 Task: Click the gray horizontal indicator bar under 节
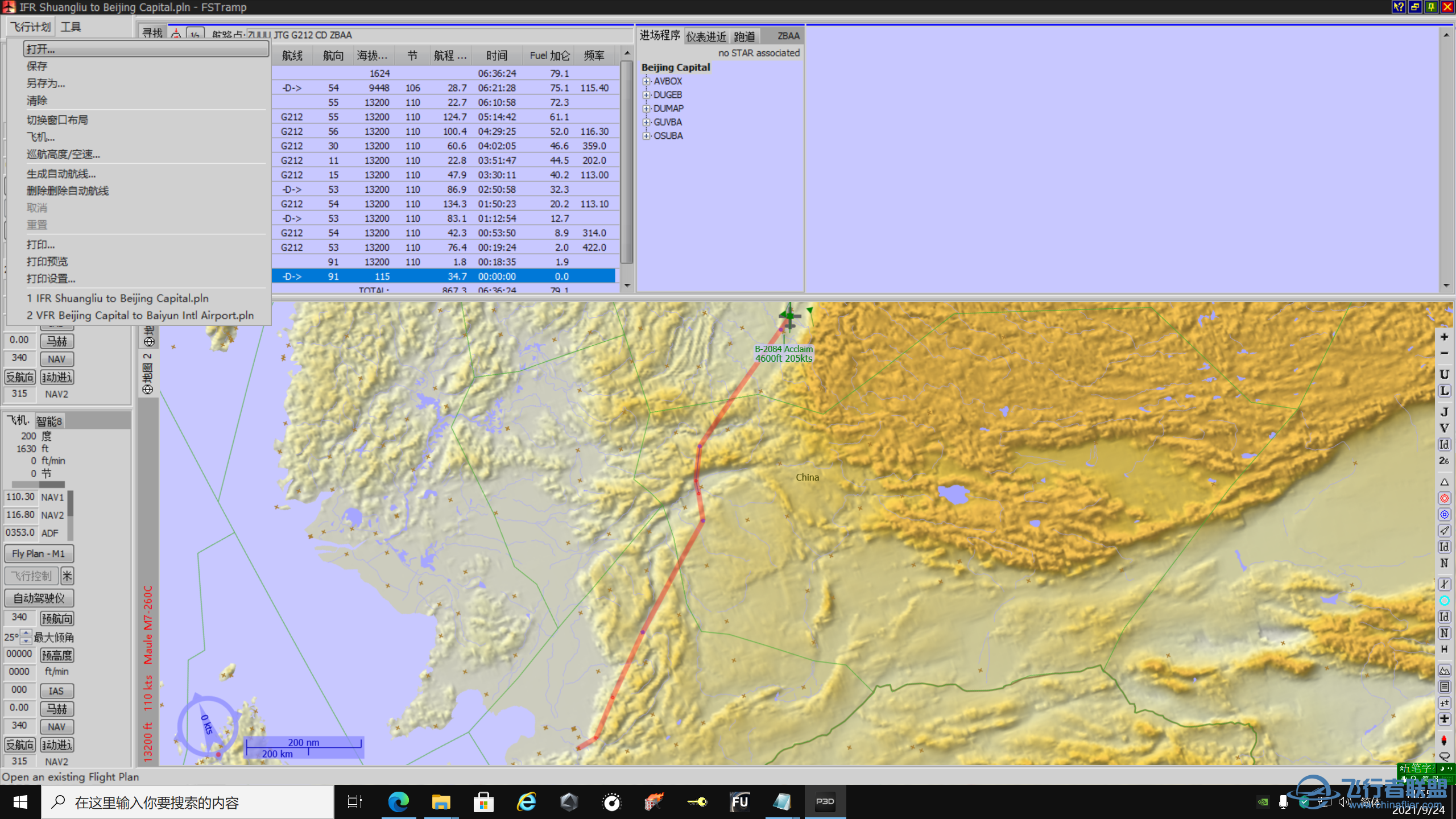tap(38, 485)
